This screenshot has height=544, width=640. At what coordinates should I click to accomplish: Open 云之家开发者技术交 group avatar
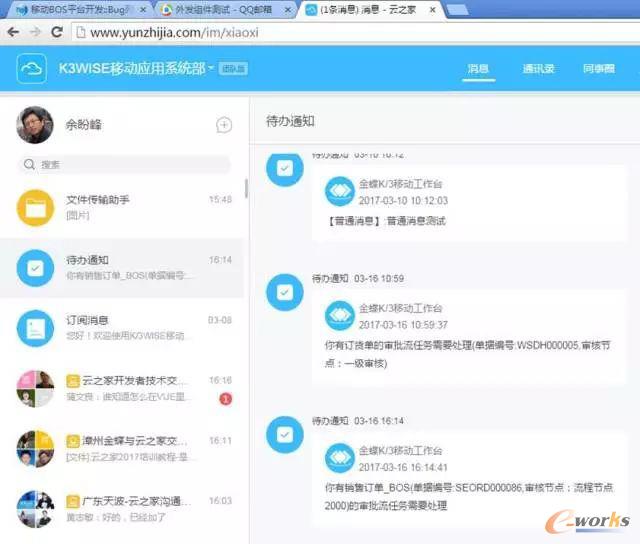36,389
